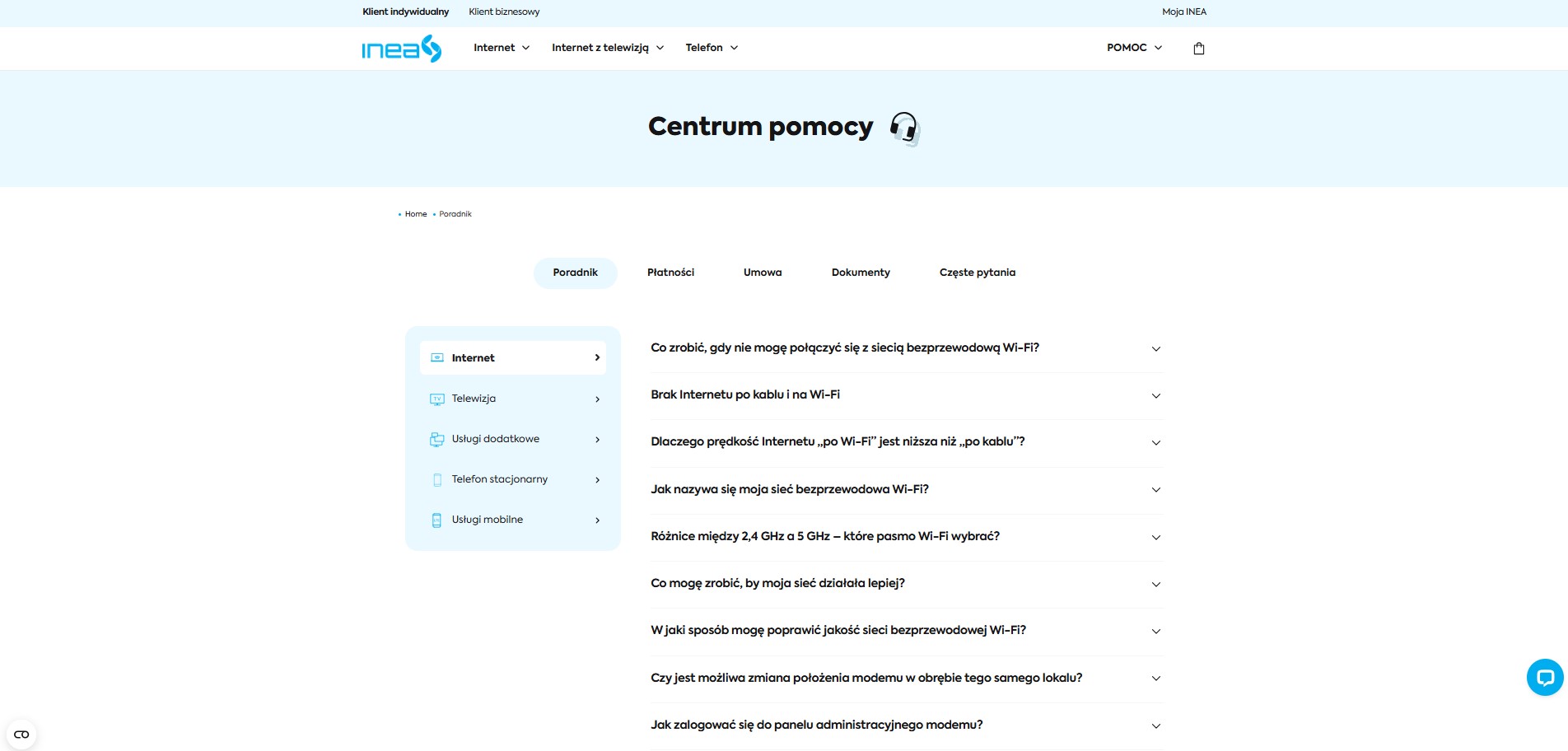1568x751 pixels.
Task: Open the POMOC dropdown menu
Action: [x=1134, y=48]
